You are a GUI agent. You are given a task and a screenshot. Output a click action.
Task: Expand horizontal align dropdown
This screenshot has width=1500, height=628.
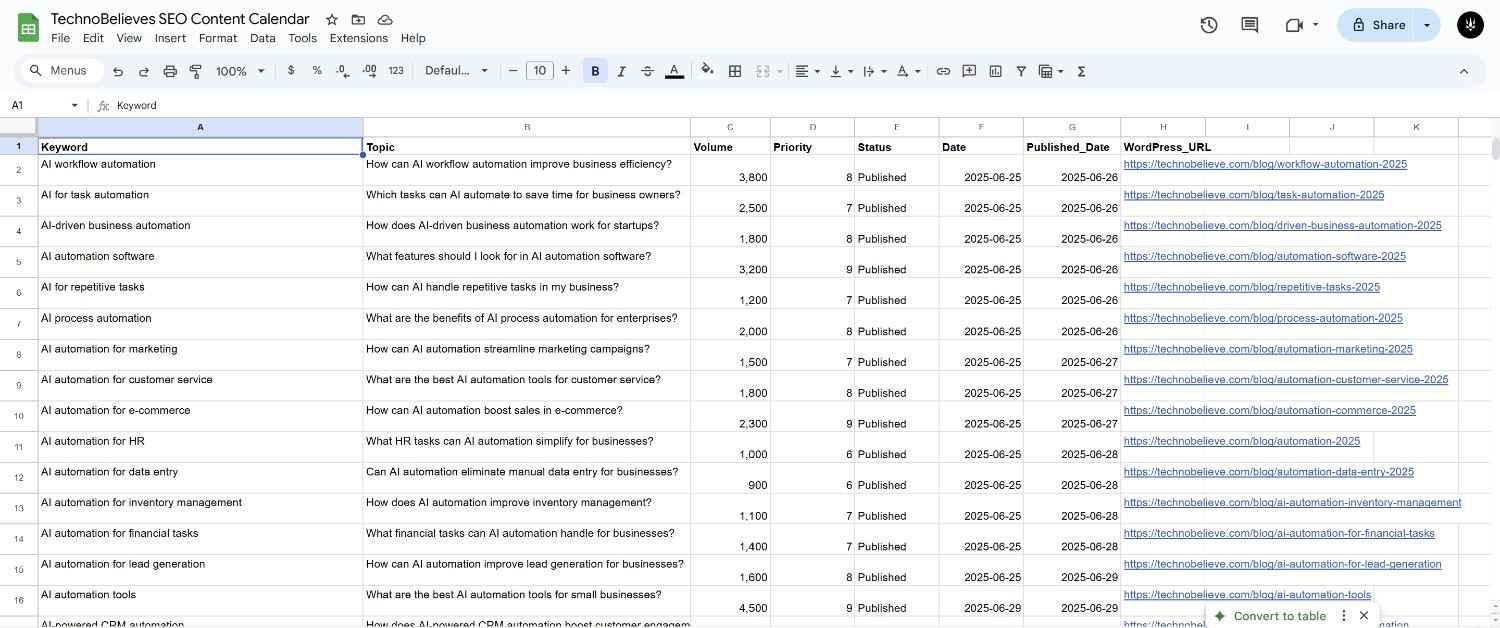(x=817, y=71)
